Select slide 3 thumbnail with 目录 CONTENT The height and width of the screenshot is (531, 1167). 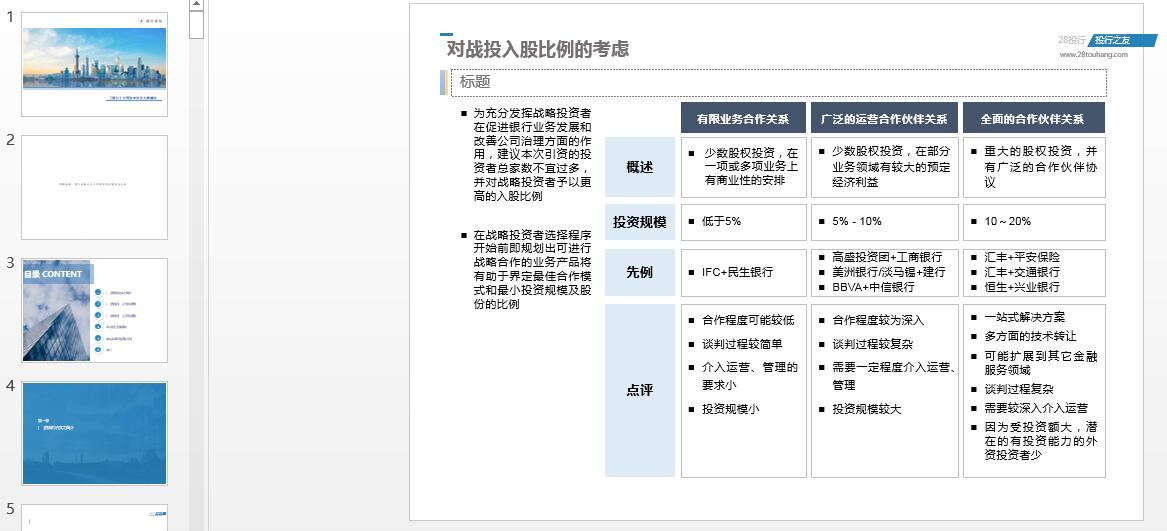95,310
